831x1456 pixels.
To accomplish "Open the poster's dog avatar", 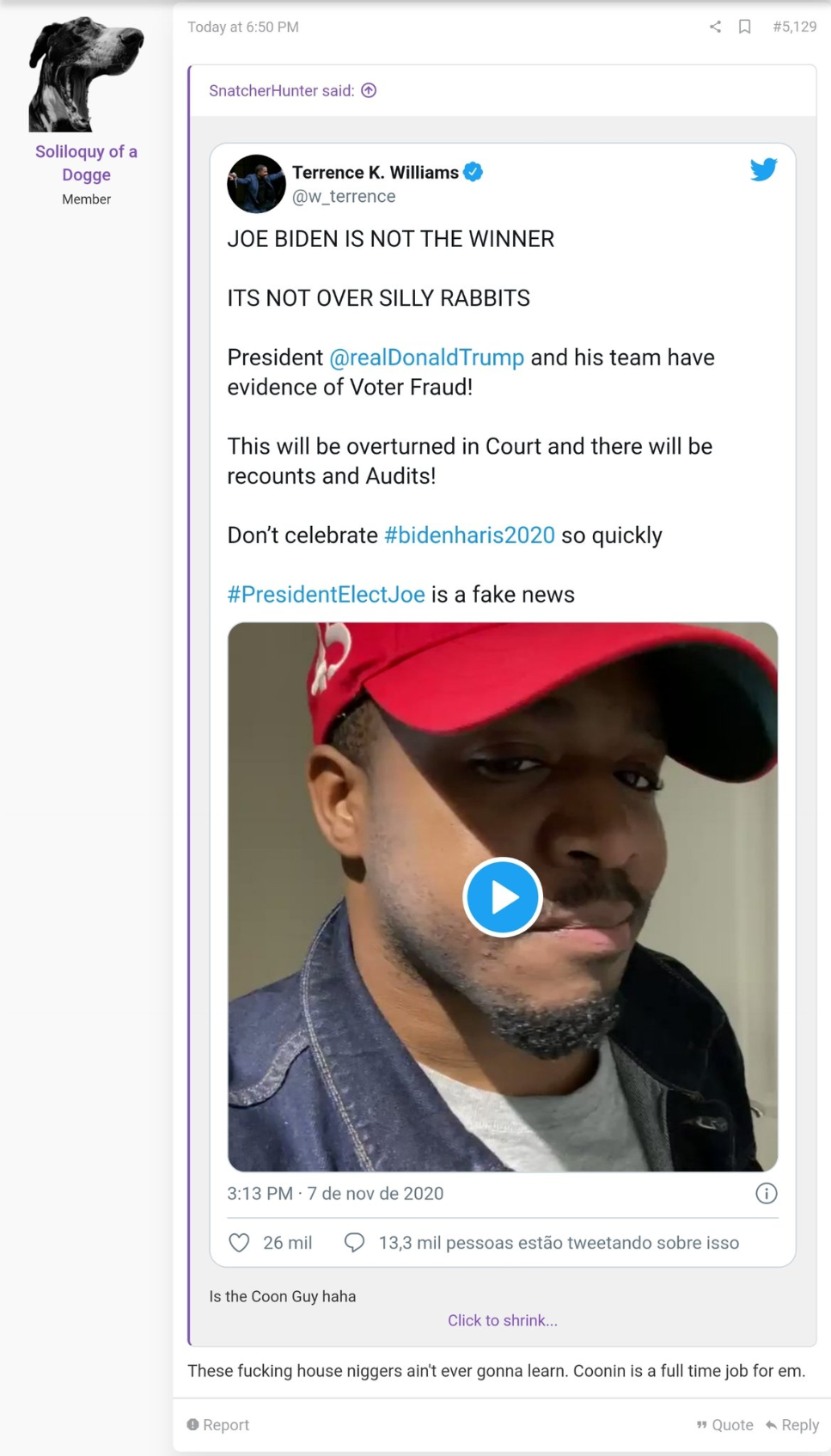I will pos(86,74).
